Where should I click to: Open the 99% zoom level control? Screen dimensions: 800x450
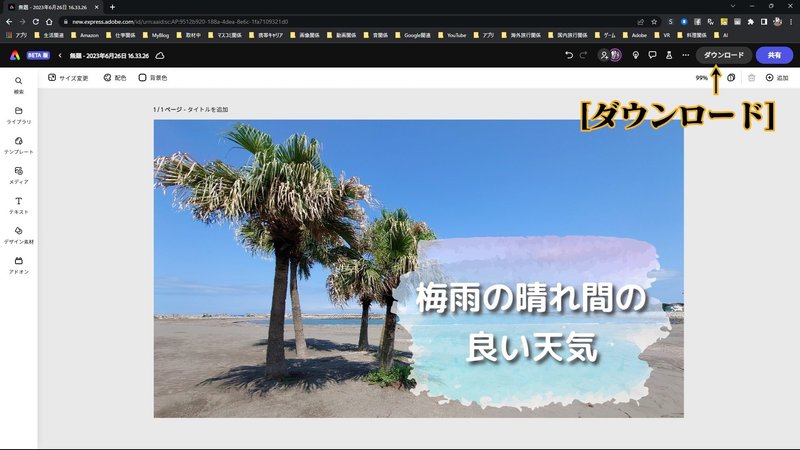pyautogui.click(x=702, y=78)
